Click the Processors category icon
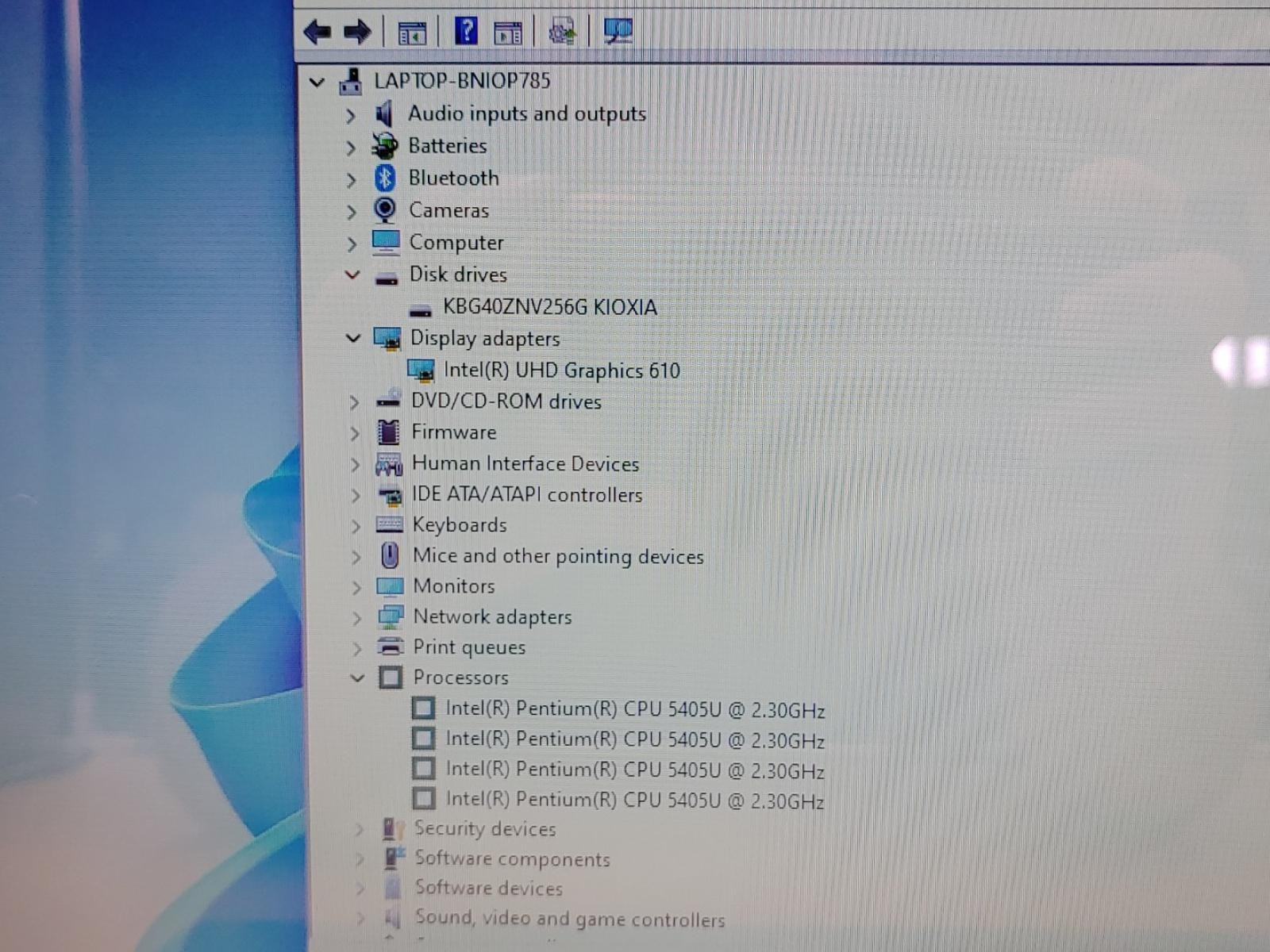This screenshot has width=1270, height=952. pyautogui.click(x=391, y=678)
